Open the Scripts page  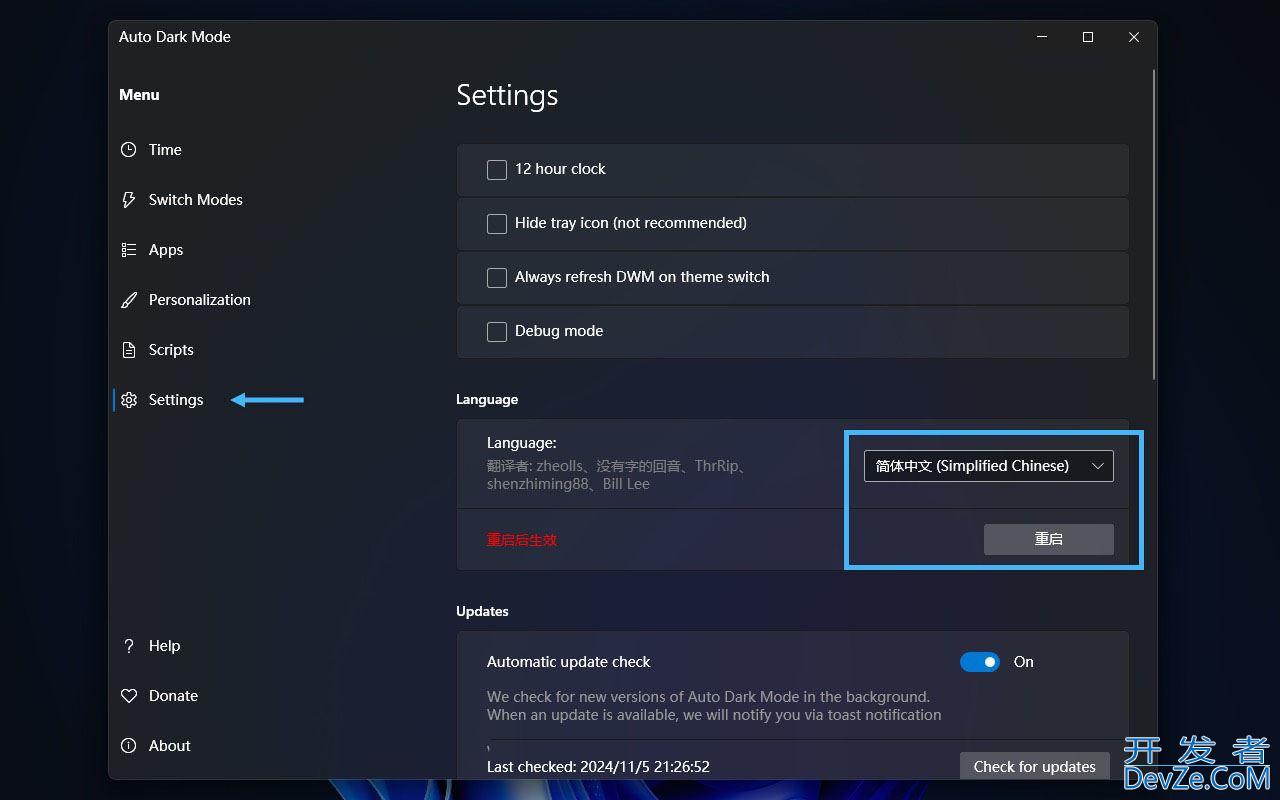[171, 350]
